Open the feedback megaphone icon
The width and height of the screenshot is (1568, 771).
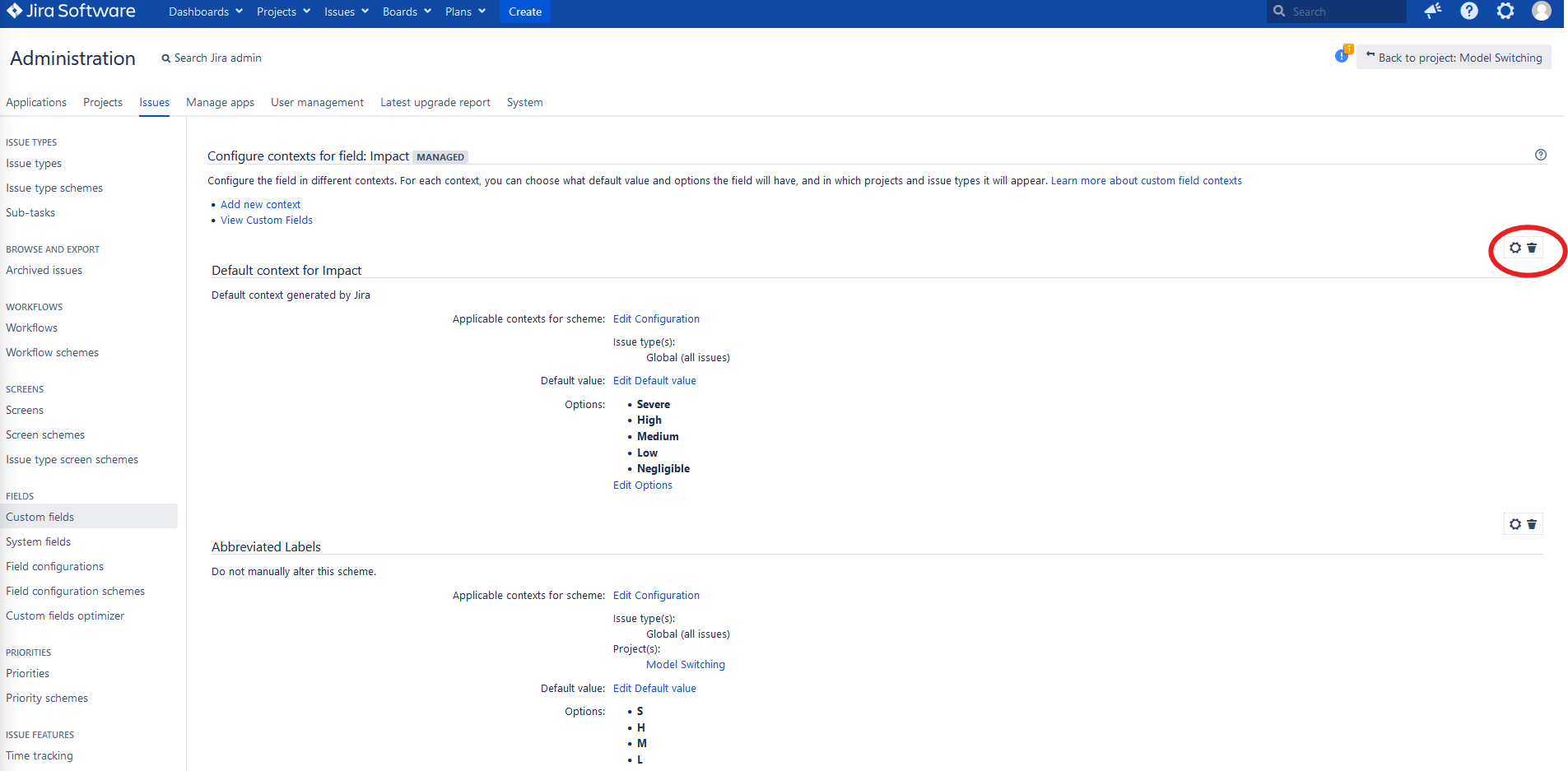click(1433, 11)
